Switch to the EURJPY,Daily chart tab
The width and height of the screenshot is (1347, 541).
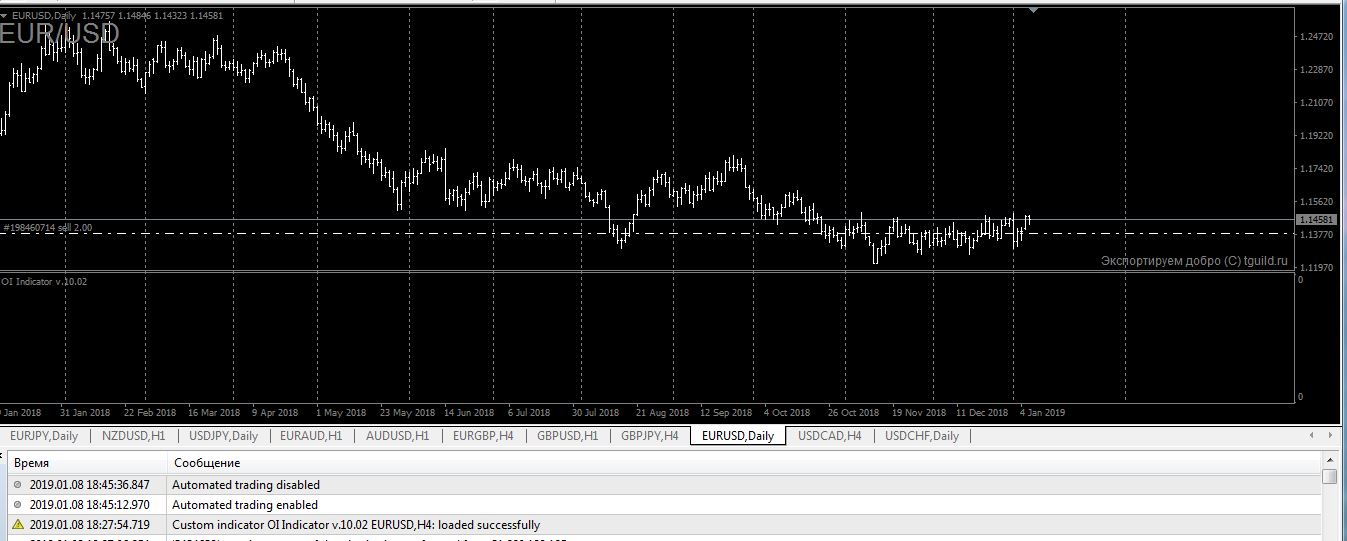44,436
